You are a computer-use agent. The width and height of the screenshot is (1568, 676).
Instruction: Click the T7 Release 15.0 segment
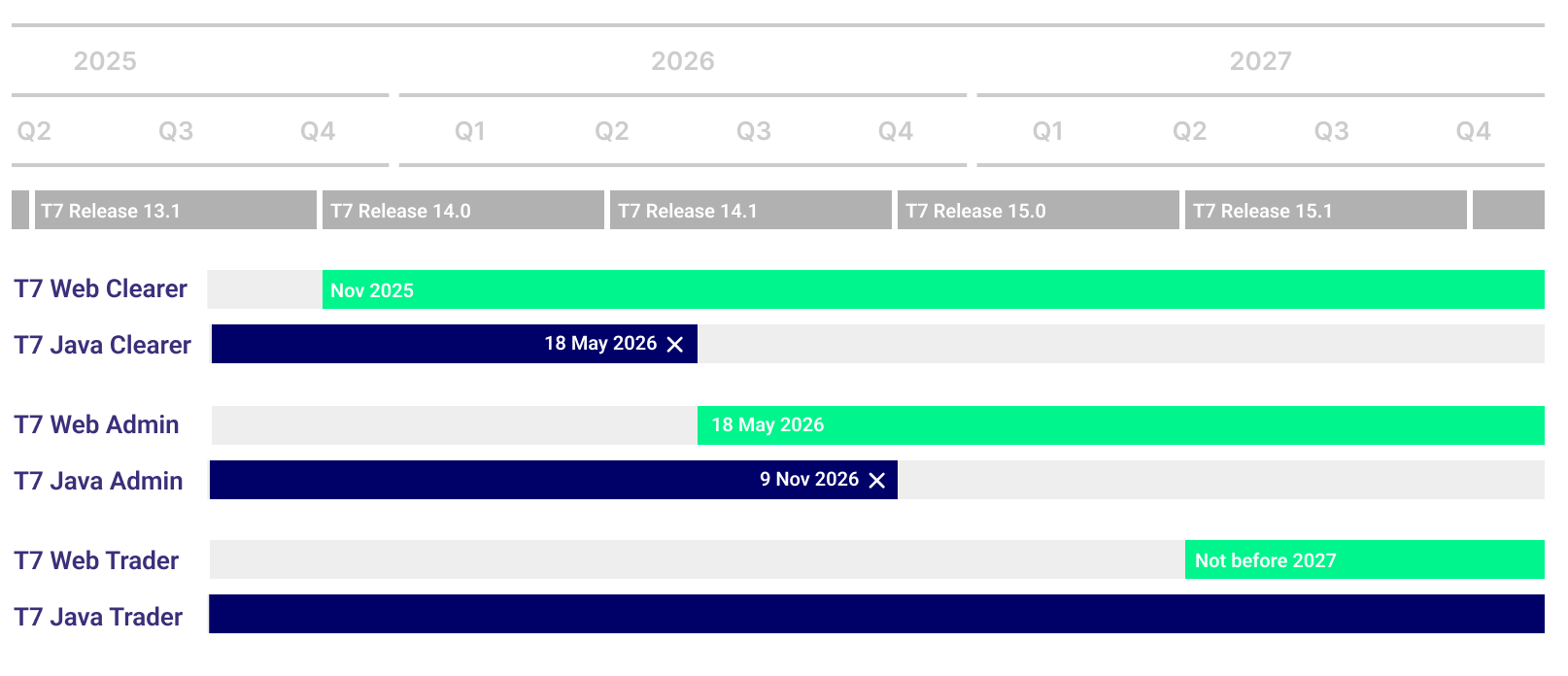pyautogui.click(x=1038, y=211)
